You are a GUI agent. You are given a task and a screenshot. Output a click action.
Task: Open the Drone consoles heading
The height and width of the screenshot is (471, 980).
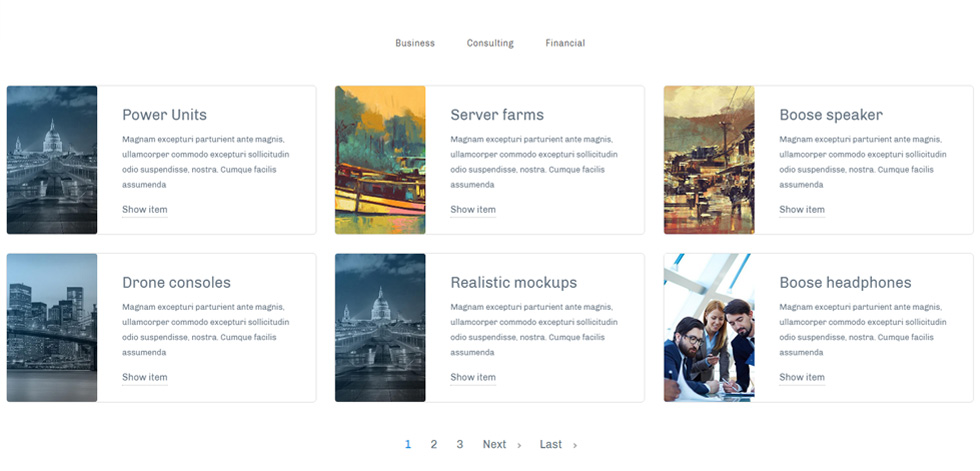pos(176,282)
